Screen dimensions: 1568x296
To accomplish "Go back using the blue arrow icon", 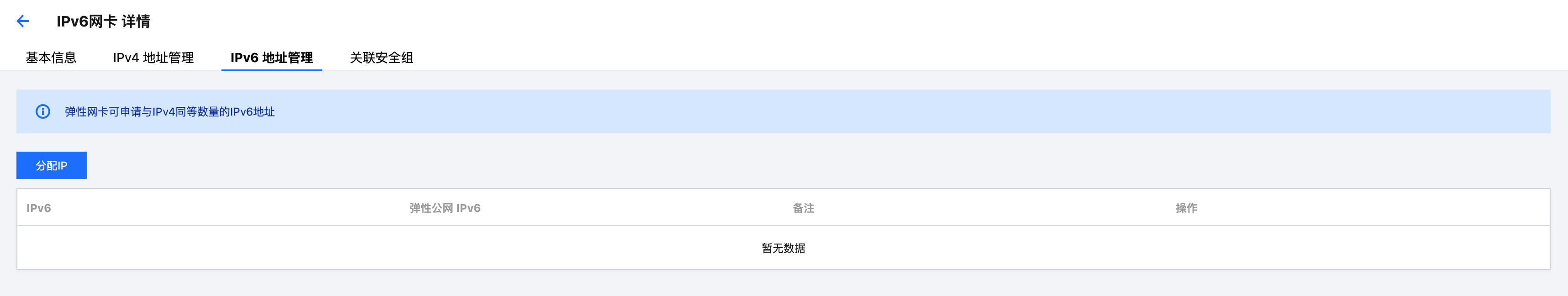I will coord(22,21).
